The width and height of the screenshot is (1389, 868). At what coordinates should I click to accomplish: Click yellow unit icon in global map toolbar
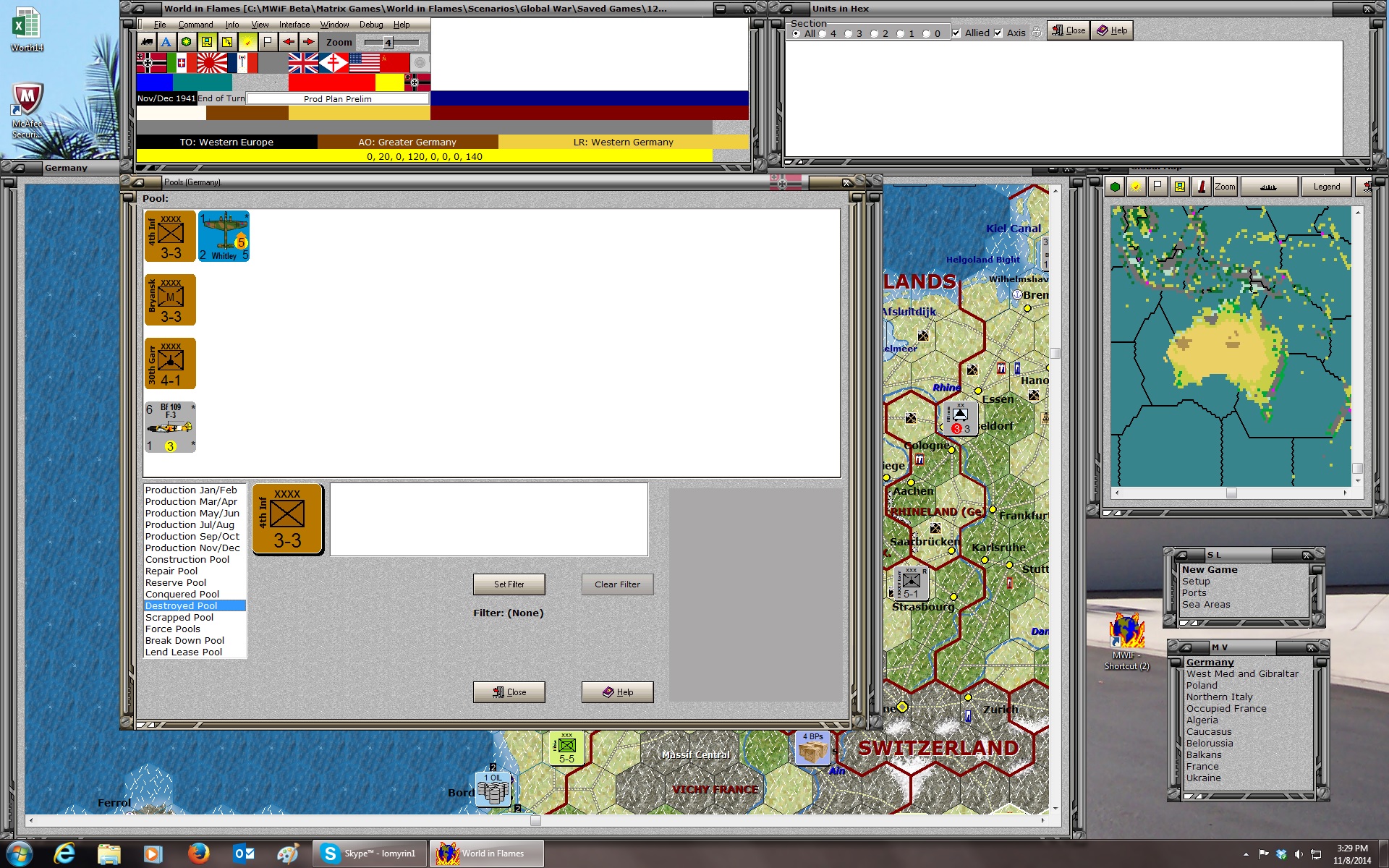coord(1180,187)
